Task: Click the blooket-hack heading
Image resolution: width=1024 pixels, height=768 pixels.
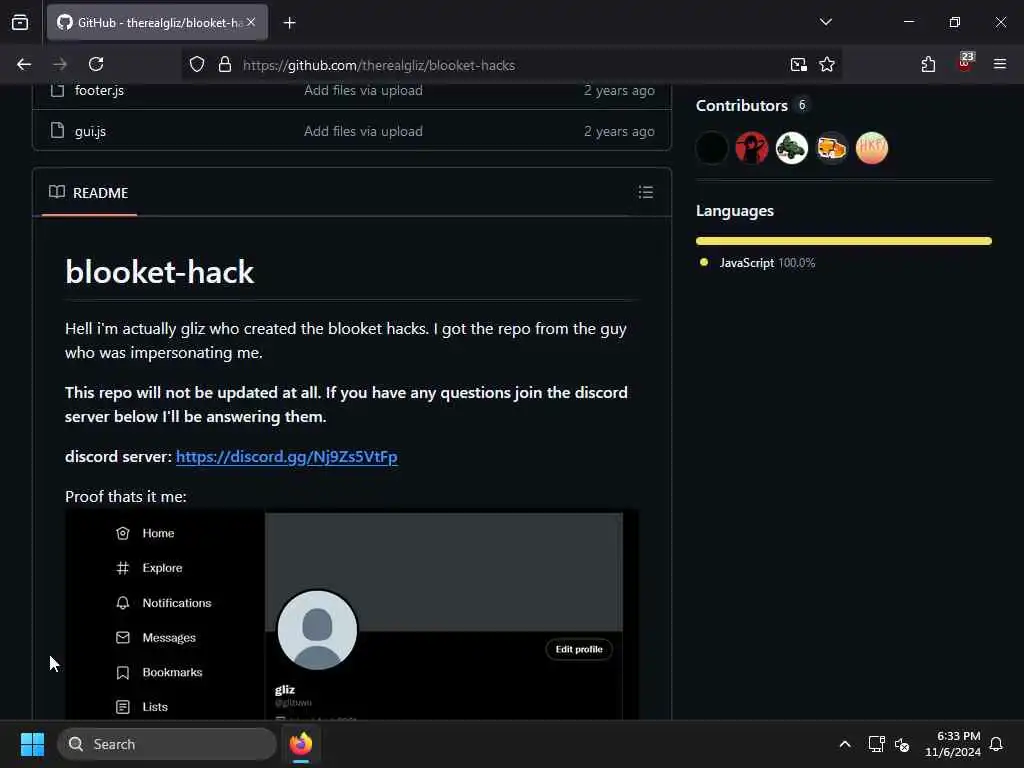Action: click(x=159, y=272)
